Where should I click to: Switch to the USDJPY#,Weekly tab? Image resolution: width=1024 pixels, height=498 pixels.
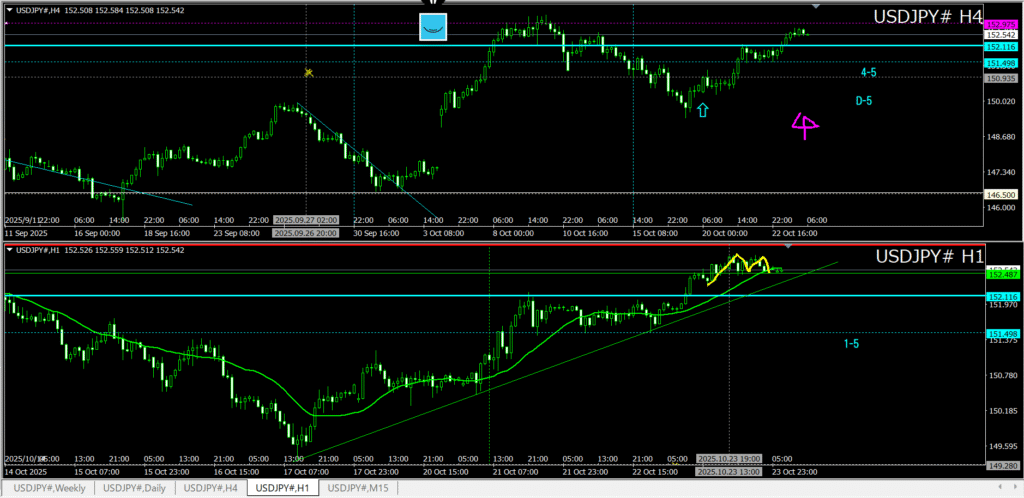(x=50, y=488)
